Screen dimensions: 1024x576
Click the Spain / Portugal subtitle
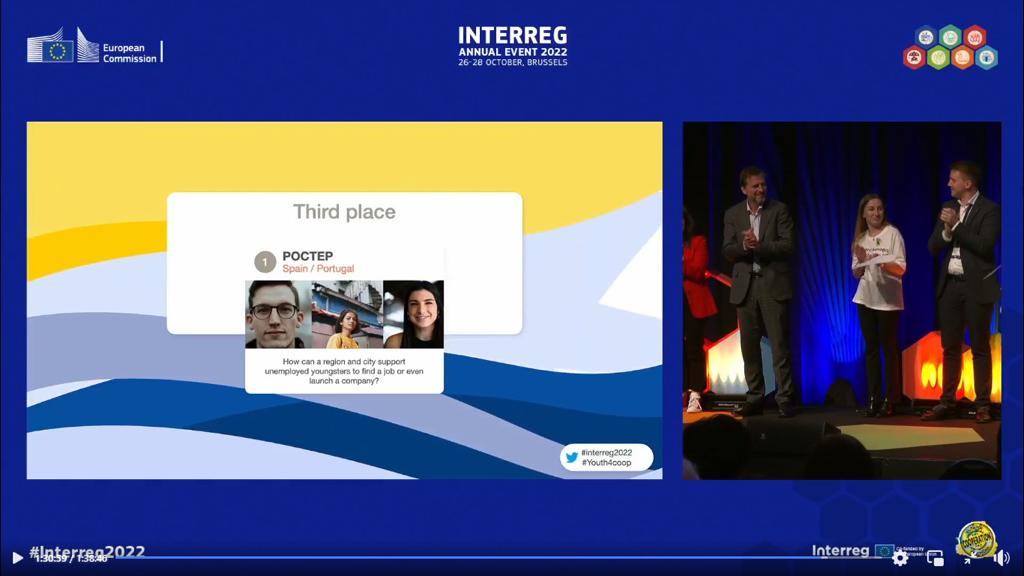point(318,269)
